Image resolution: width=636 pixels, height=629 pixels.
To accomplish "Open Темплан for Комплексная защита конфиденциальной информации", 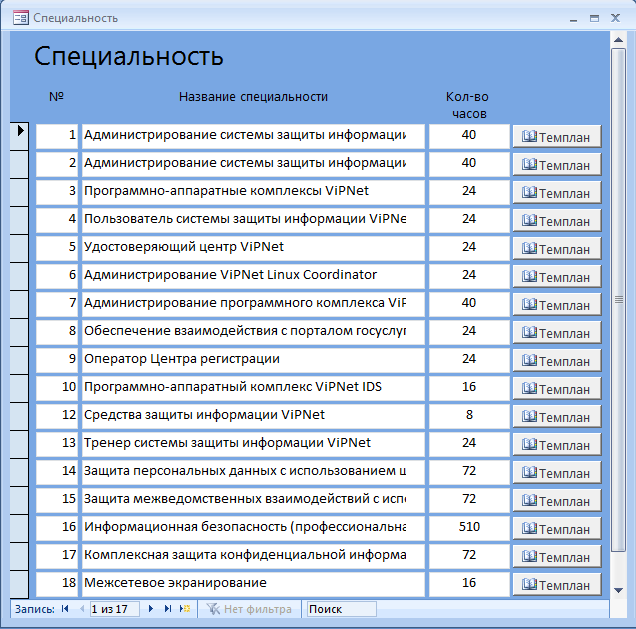I will click(556, 556).
